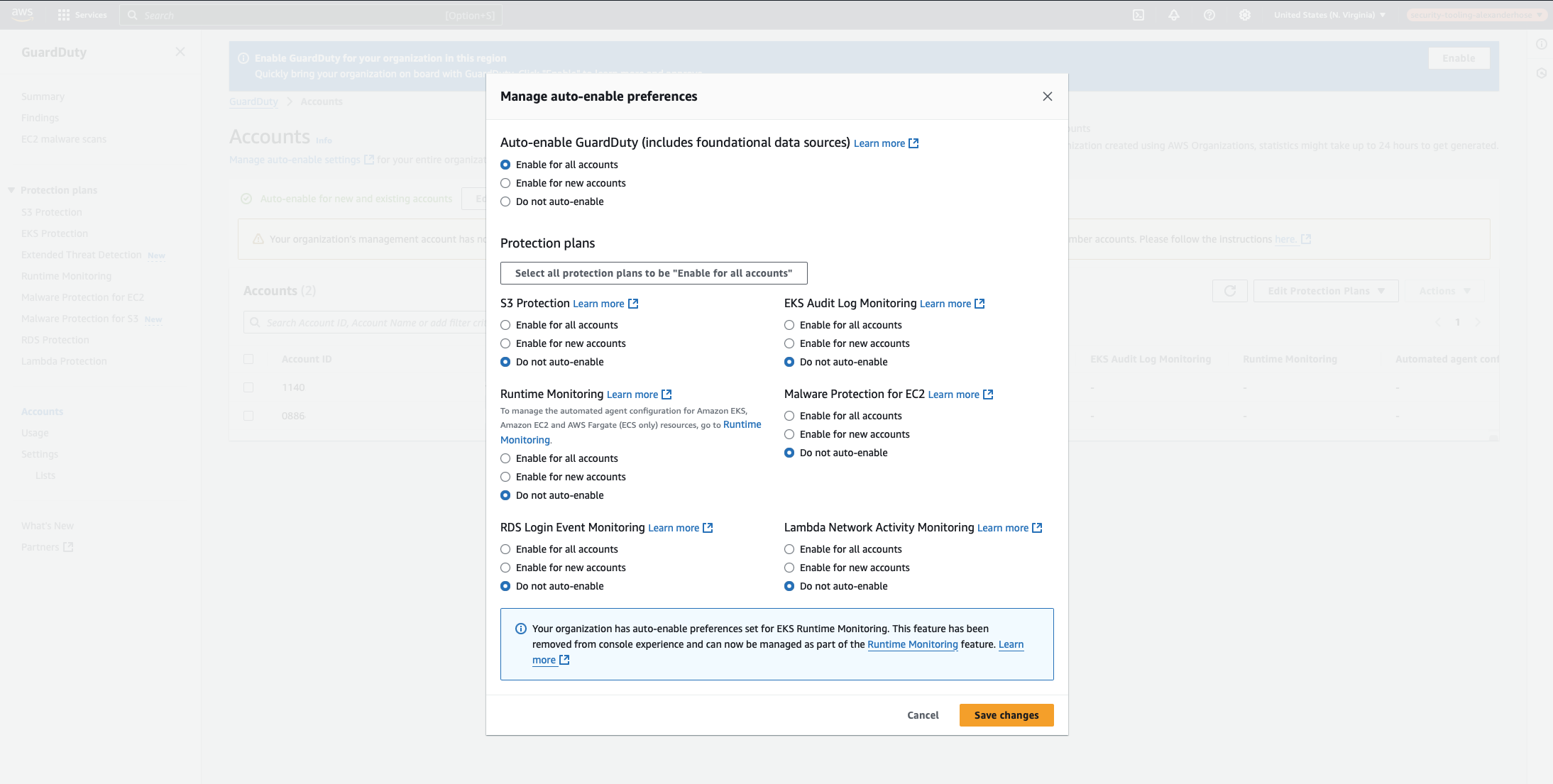Click the AWS logo home icon
Image resolution: width=1553 pixels, height=784 pixels.
click(23, 14)
